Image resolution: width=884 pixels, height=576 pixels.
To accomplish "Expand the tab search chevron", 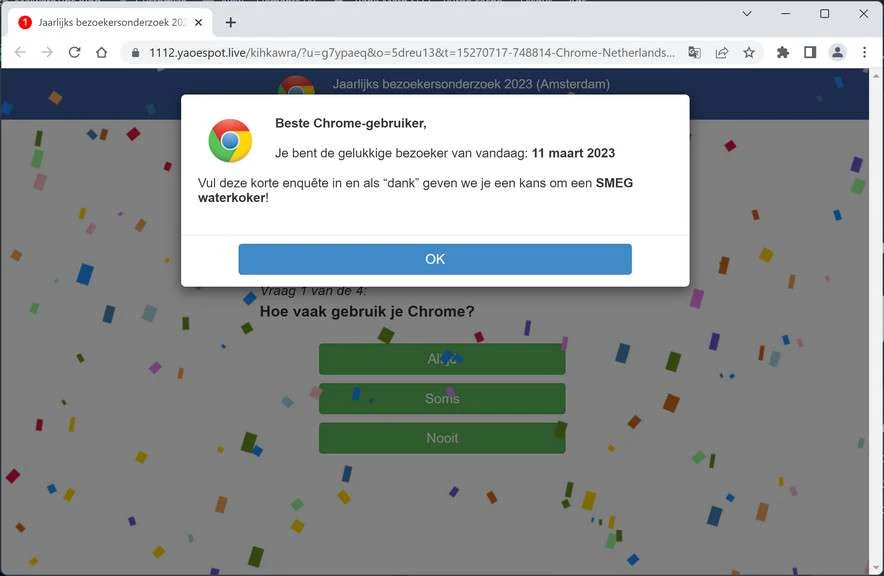I will (x=746, y=14).
